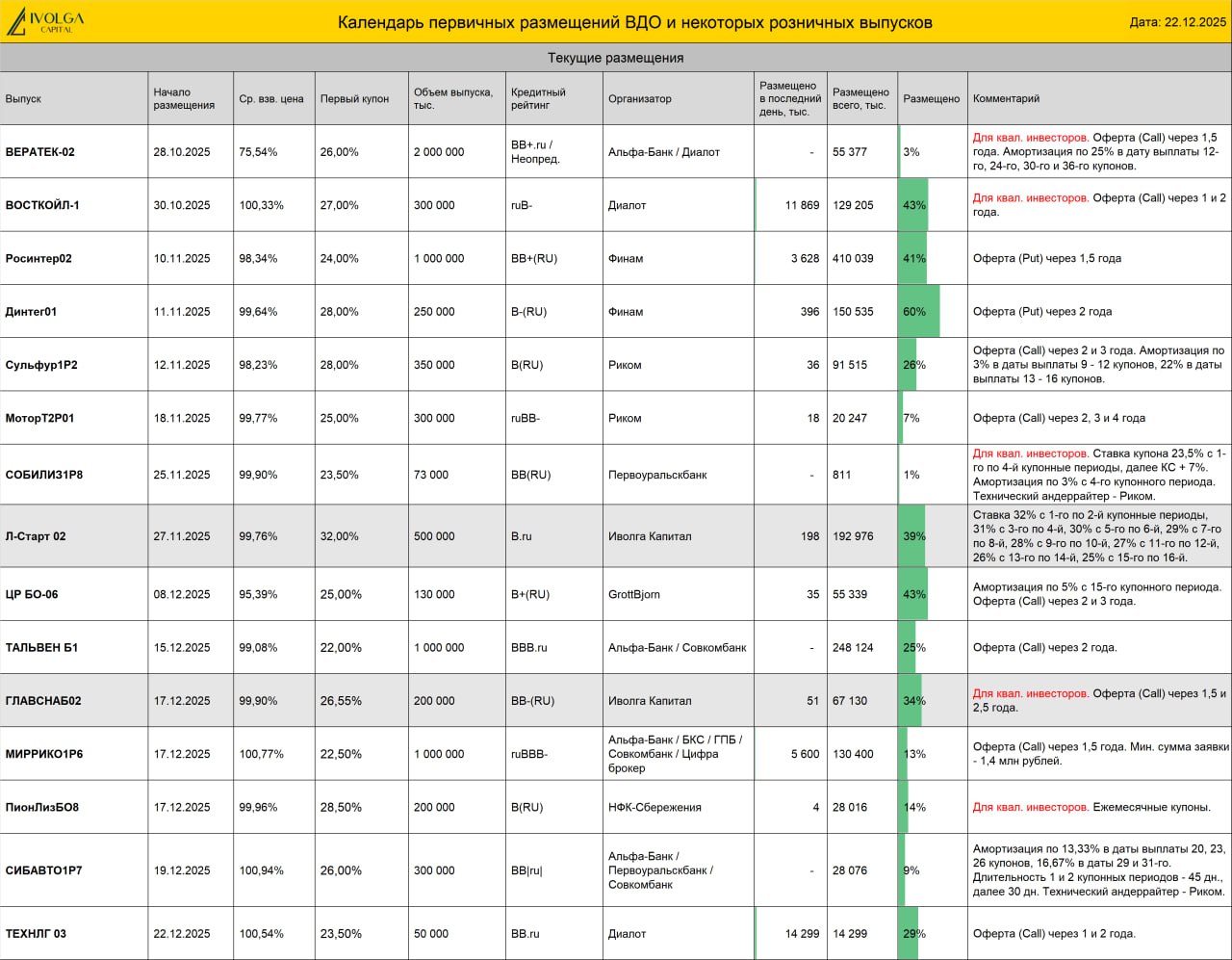Click the 26,55% coupon of ГЛАВСНАБ02
This screenshot has height=960, width=1232.
(340, 701)
